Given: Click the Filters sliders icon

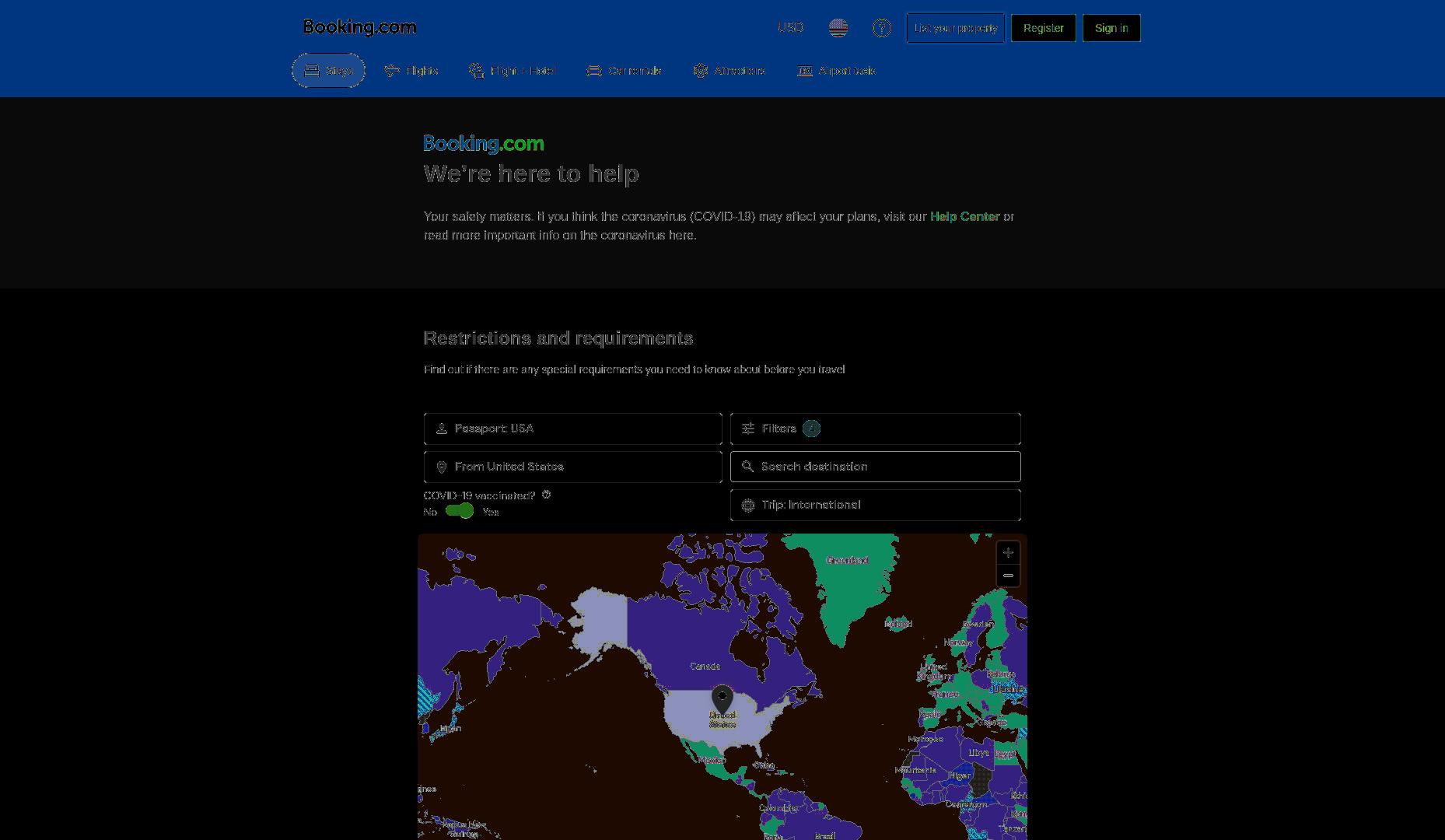Looking at the screenshot, I should [x=748, y=429].
